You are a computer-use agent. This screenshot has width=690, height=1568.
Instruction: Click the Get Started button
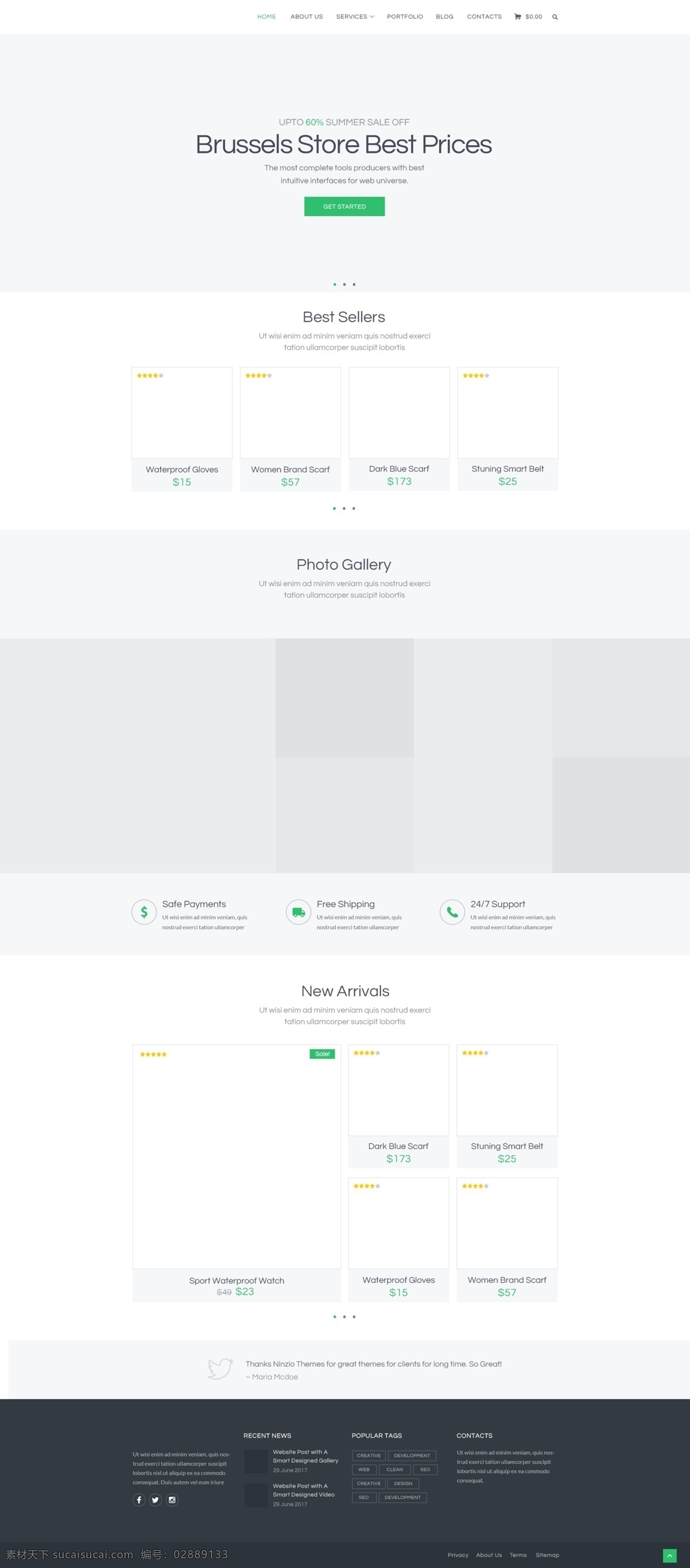point(344,206)
